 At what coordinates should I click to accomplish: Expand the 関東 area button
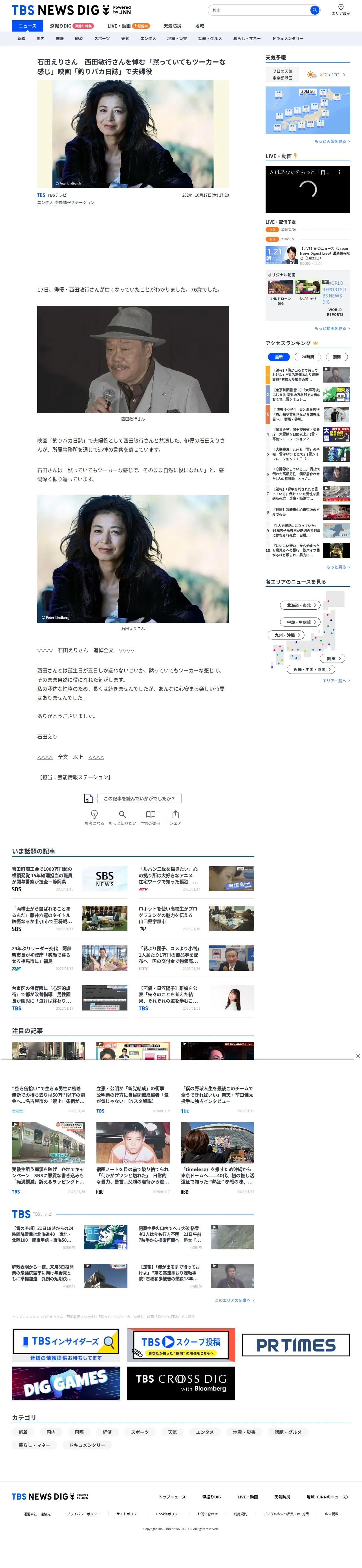(333, 659)
